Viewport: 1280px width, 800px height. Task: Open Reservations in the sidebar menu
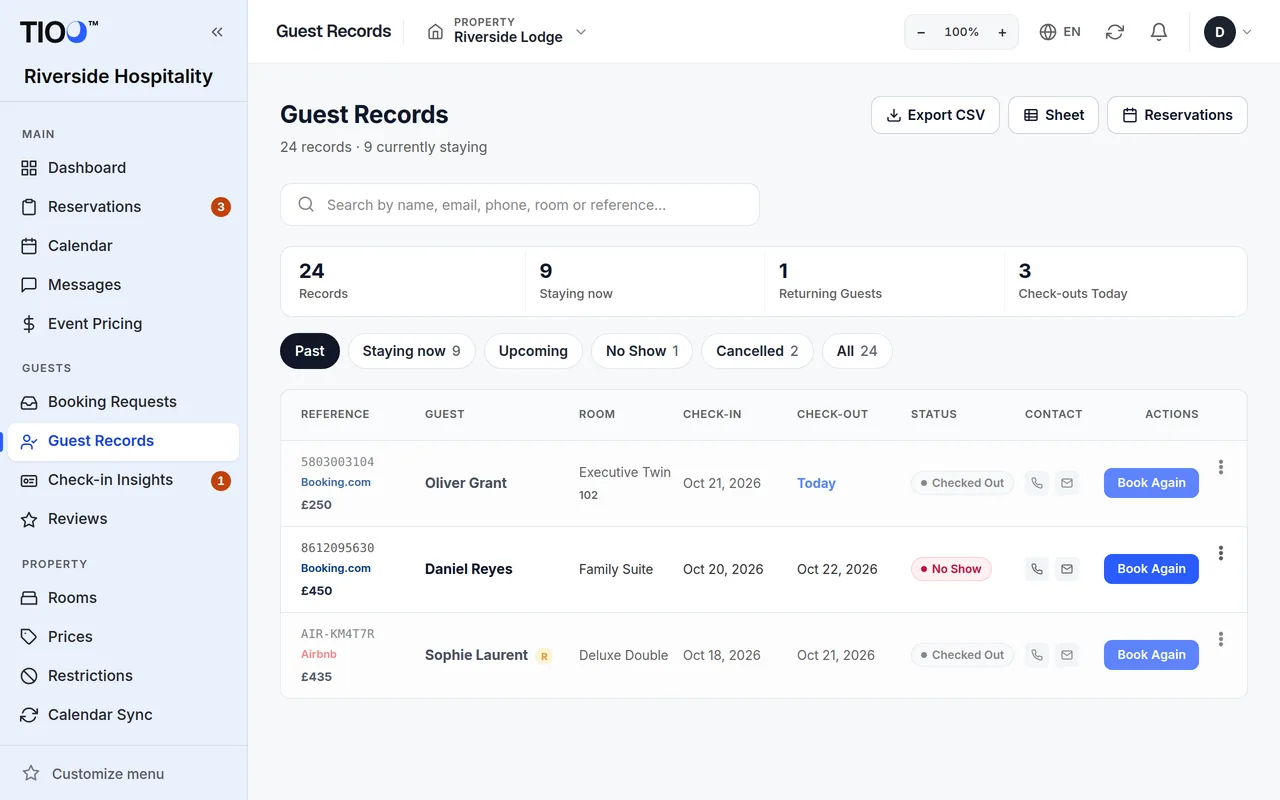pyautogui.click(x=123, y=207)
